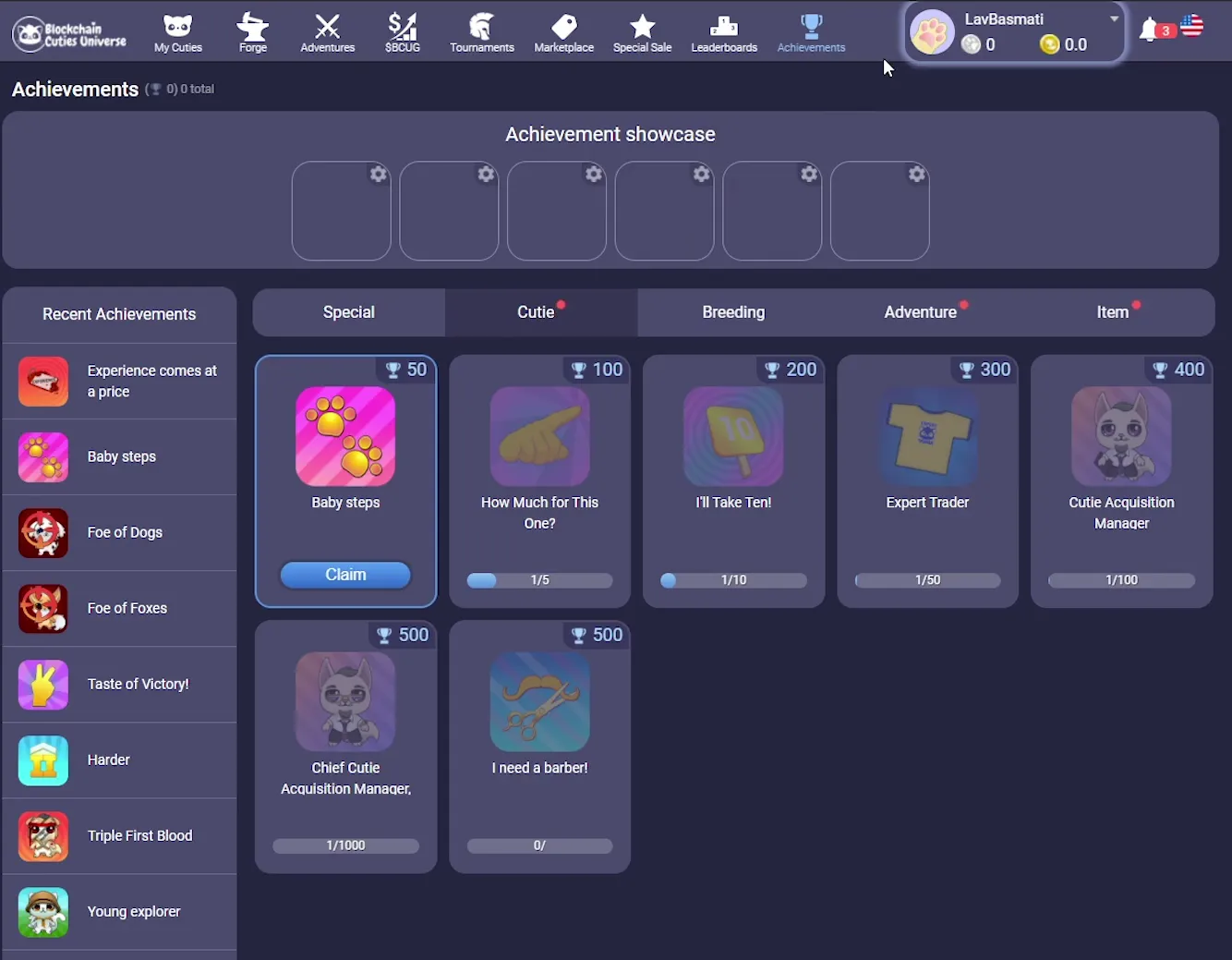Open Foe of Foxes recent achievement

click(x=119, y=608)
